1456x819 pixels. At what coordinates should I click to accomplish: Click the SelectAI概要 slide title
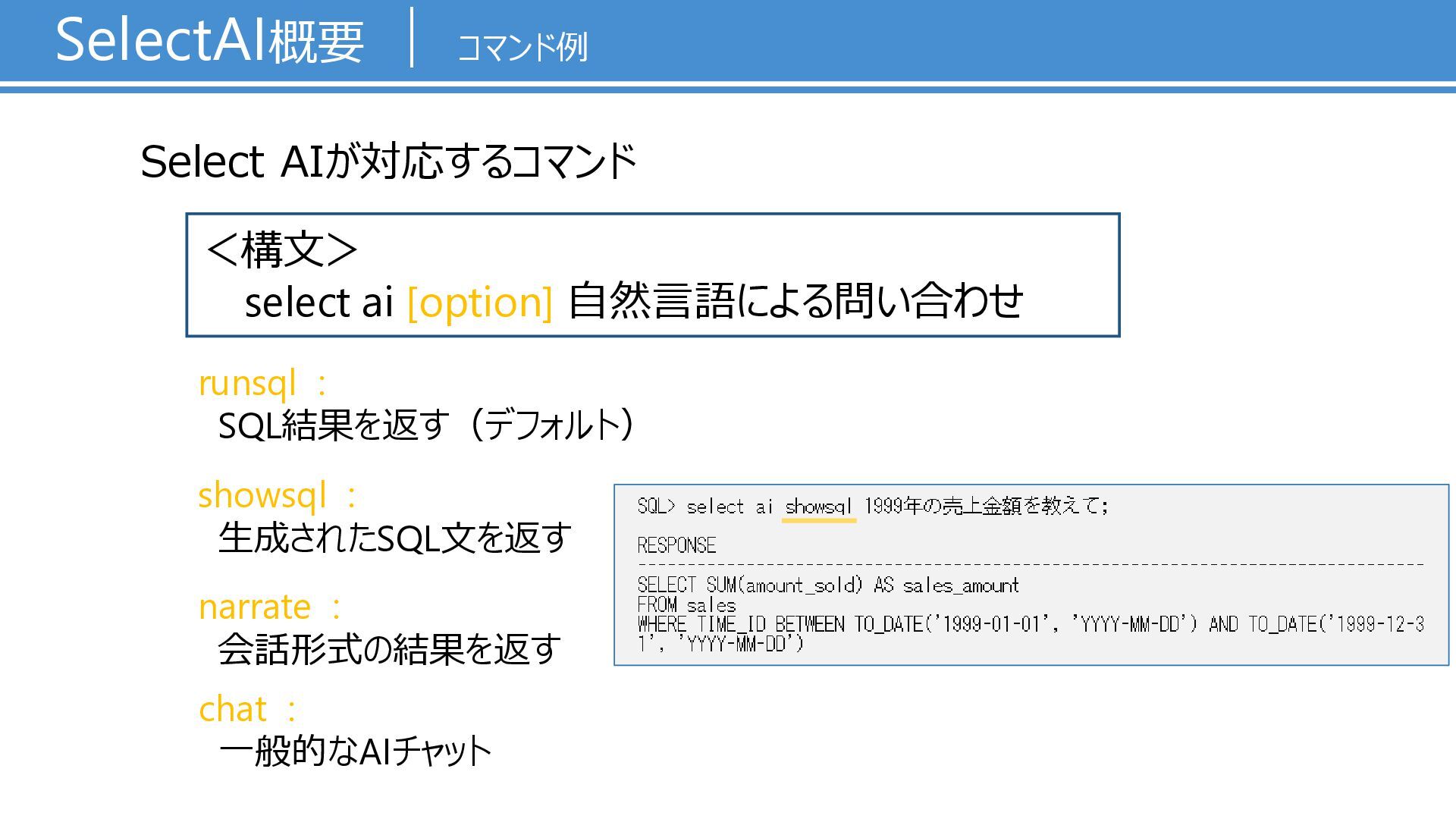click(x=210, y=40)
